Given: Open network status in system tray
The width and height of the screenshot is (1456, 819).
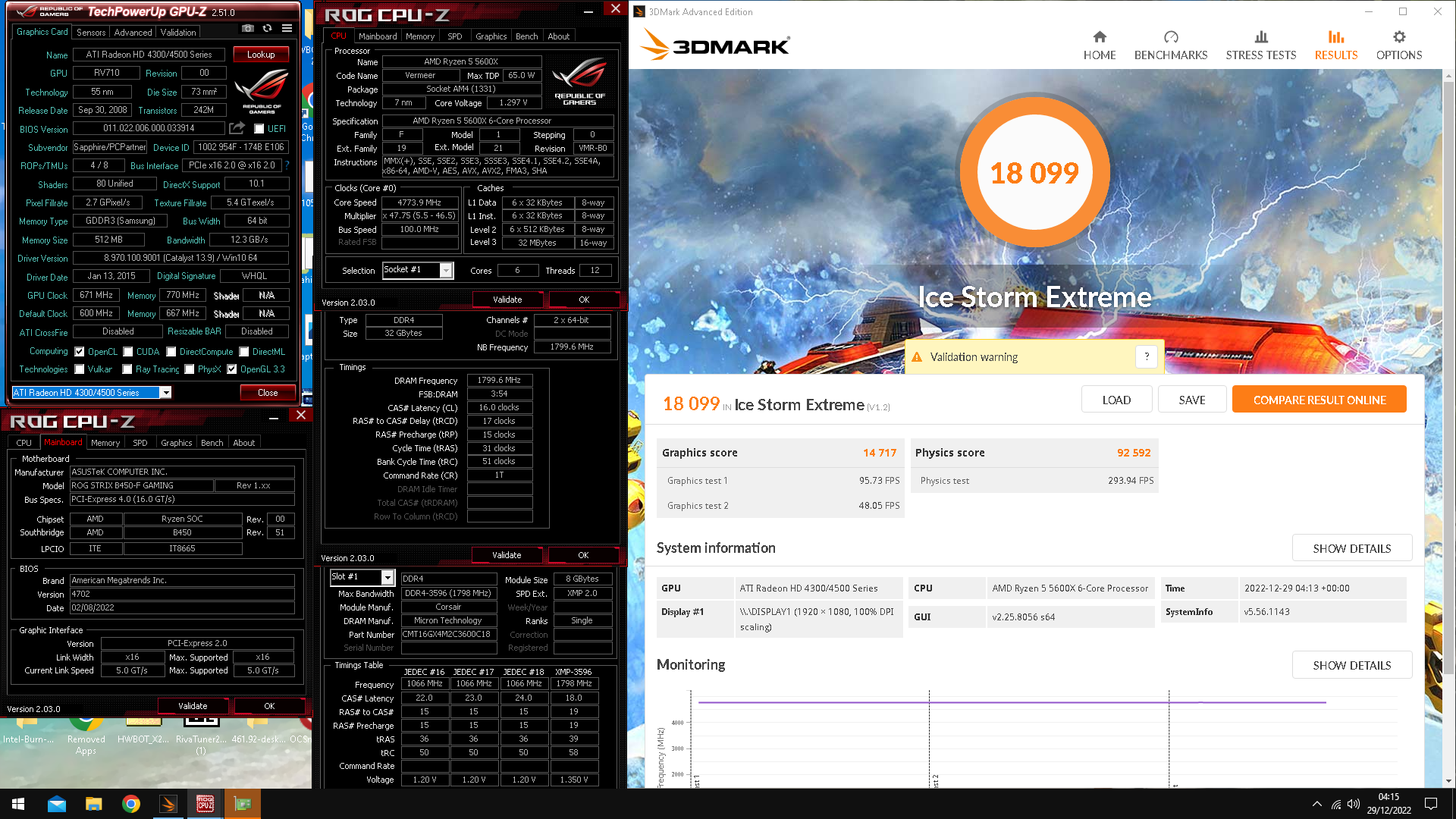Looking at the screenshot, I should (x=1335, y=804).
